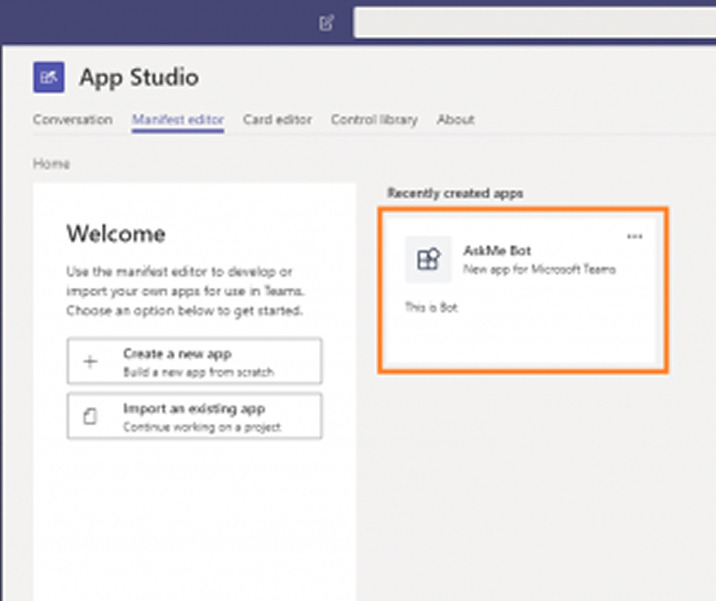Go to the Control library tab
Screen dimensions: 716x601
(374, 120)
